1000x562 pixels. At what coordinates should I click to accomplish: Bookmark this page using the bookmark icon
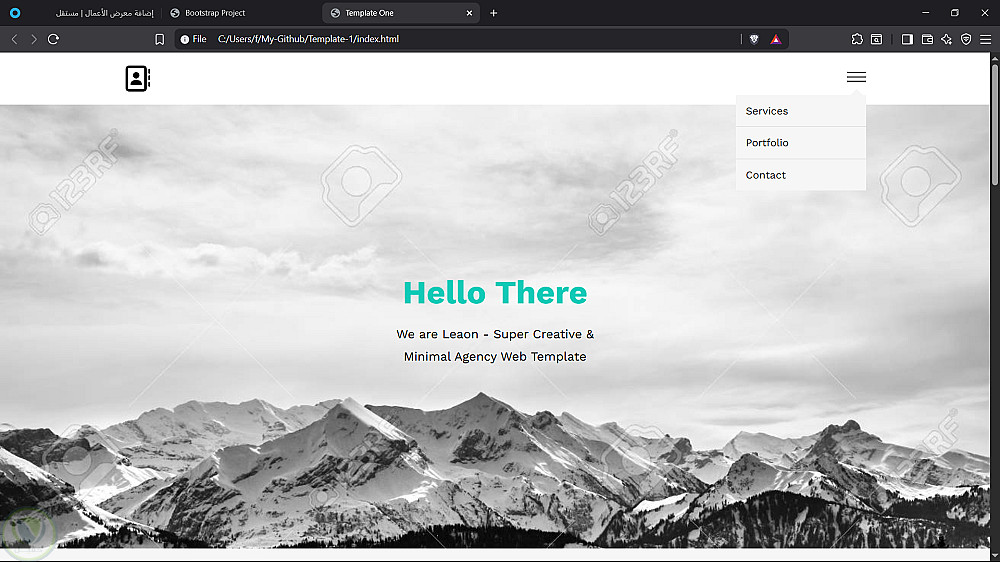click(159, 40)
